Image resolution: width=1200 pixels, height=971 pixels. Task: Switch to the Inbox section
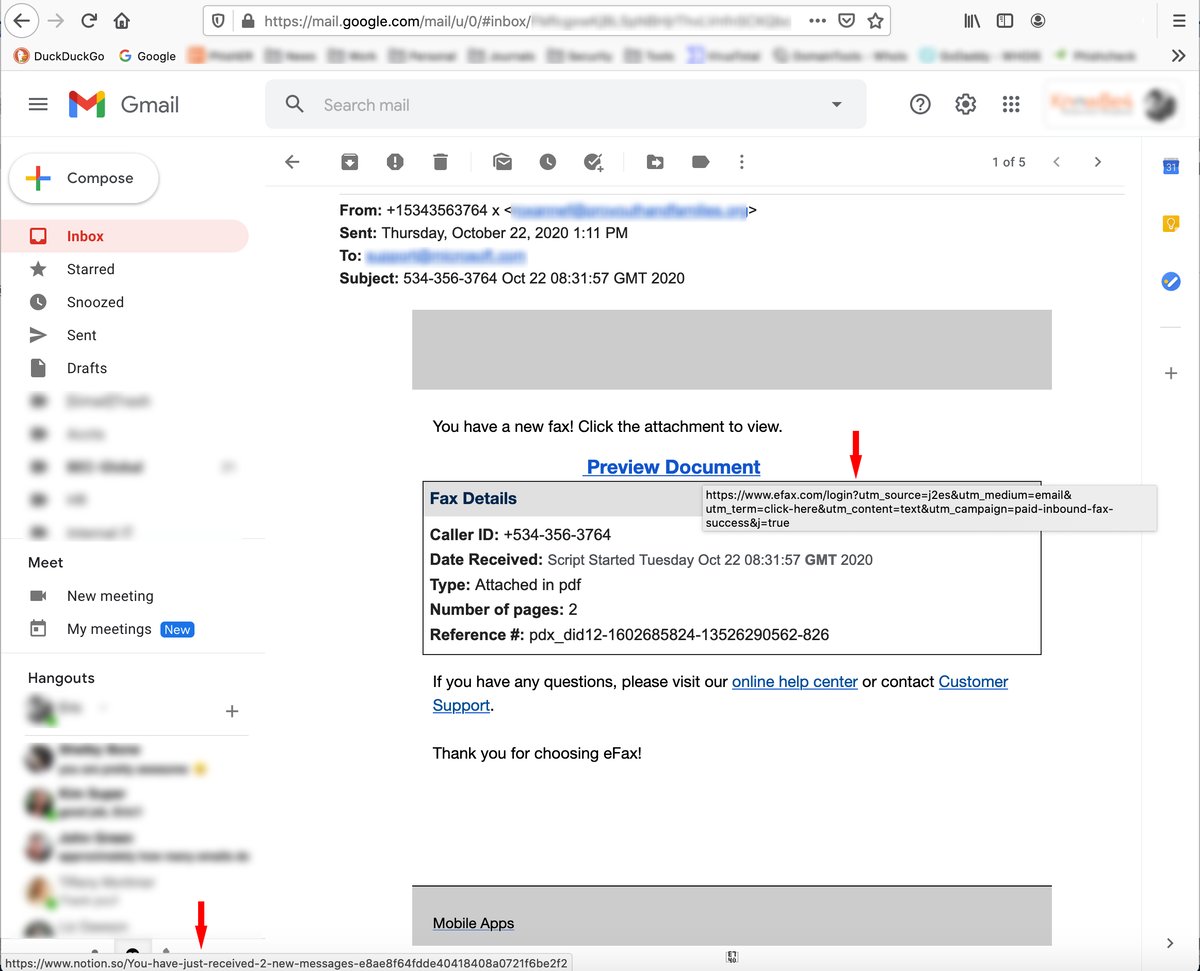click(x=84, y=235)
